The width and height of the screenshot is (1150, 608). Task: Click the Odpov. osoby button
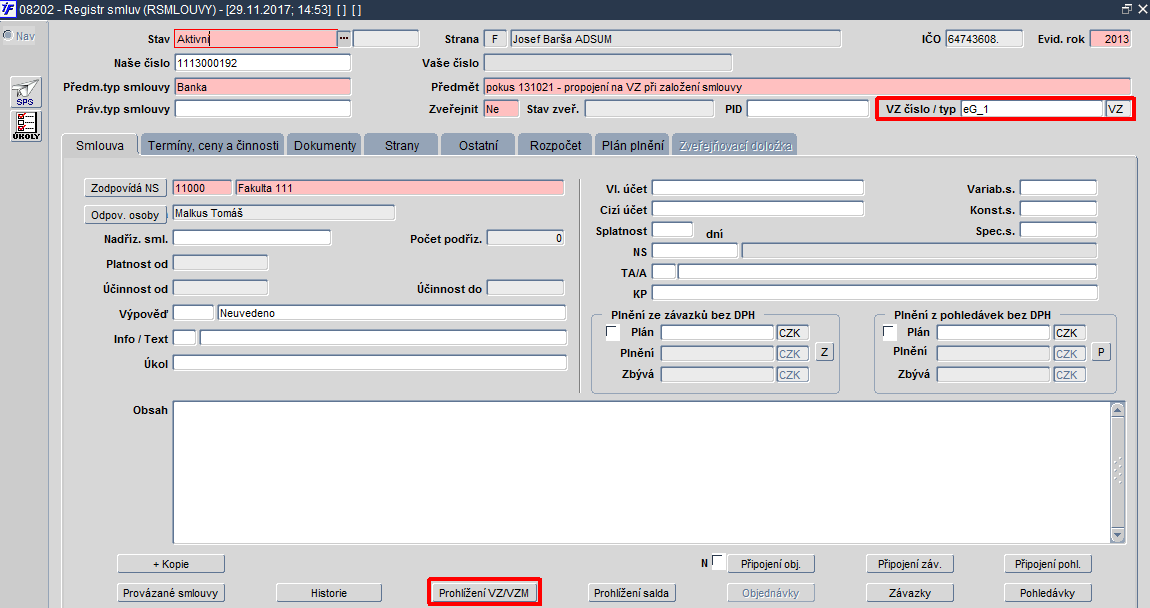point(125,215)
